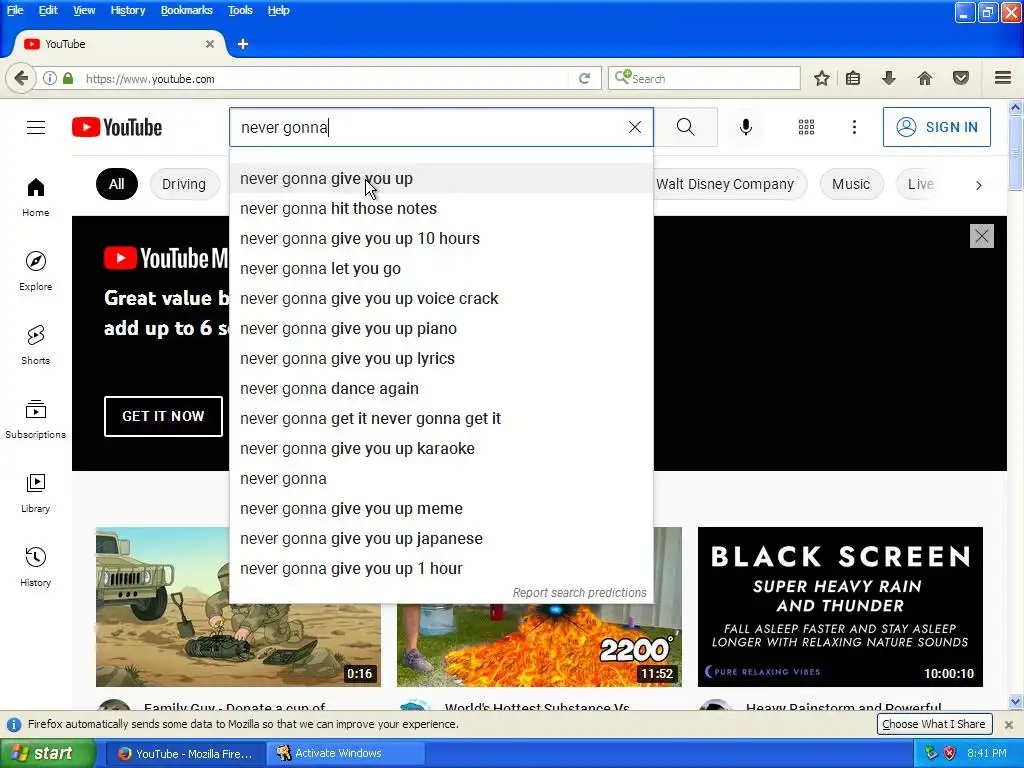Open a new tab with plus

243,44
